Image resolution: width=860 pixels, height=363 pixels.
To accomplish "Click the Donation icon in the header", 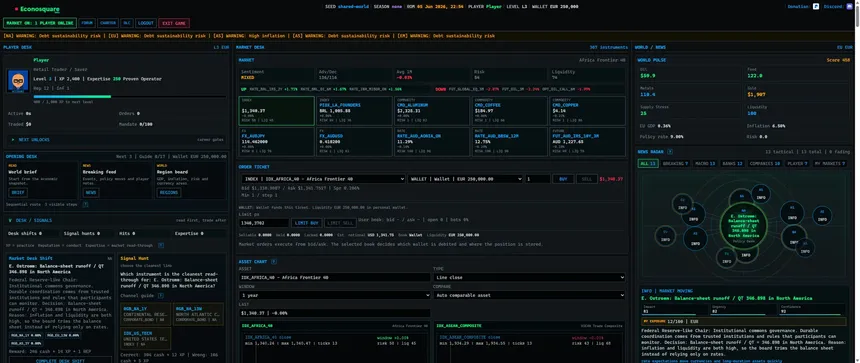I will point(816,7).
